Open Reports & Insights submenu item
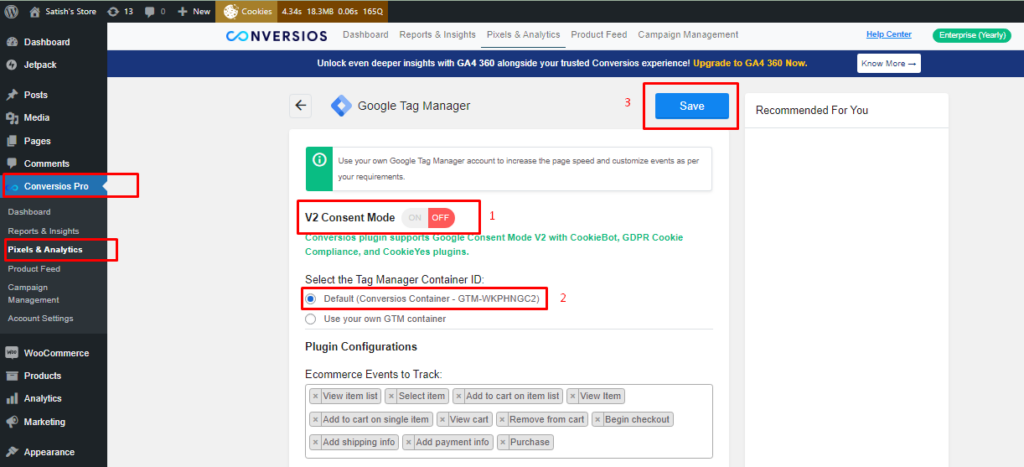The image size is (1024, 467). coord(44,231)
